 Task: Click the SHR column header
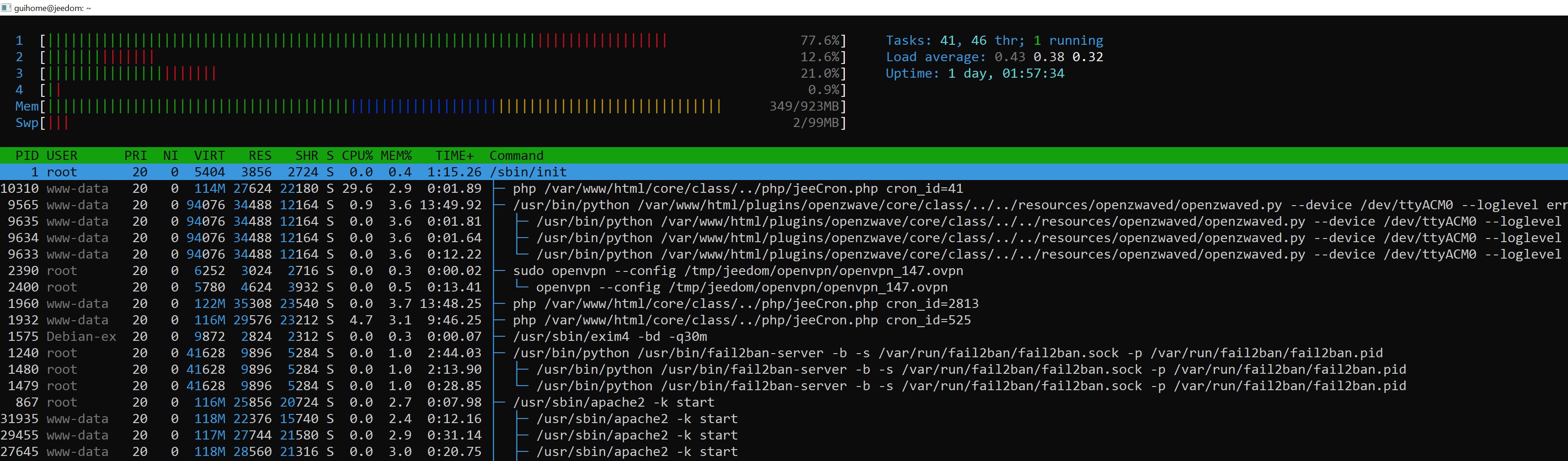click(307, 156)
